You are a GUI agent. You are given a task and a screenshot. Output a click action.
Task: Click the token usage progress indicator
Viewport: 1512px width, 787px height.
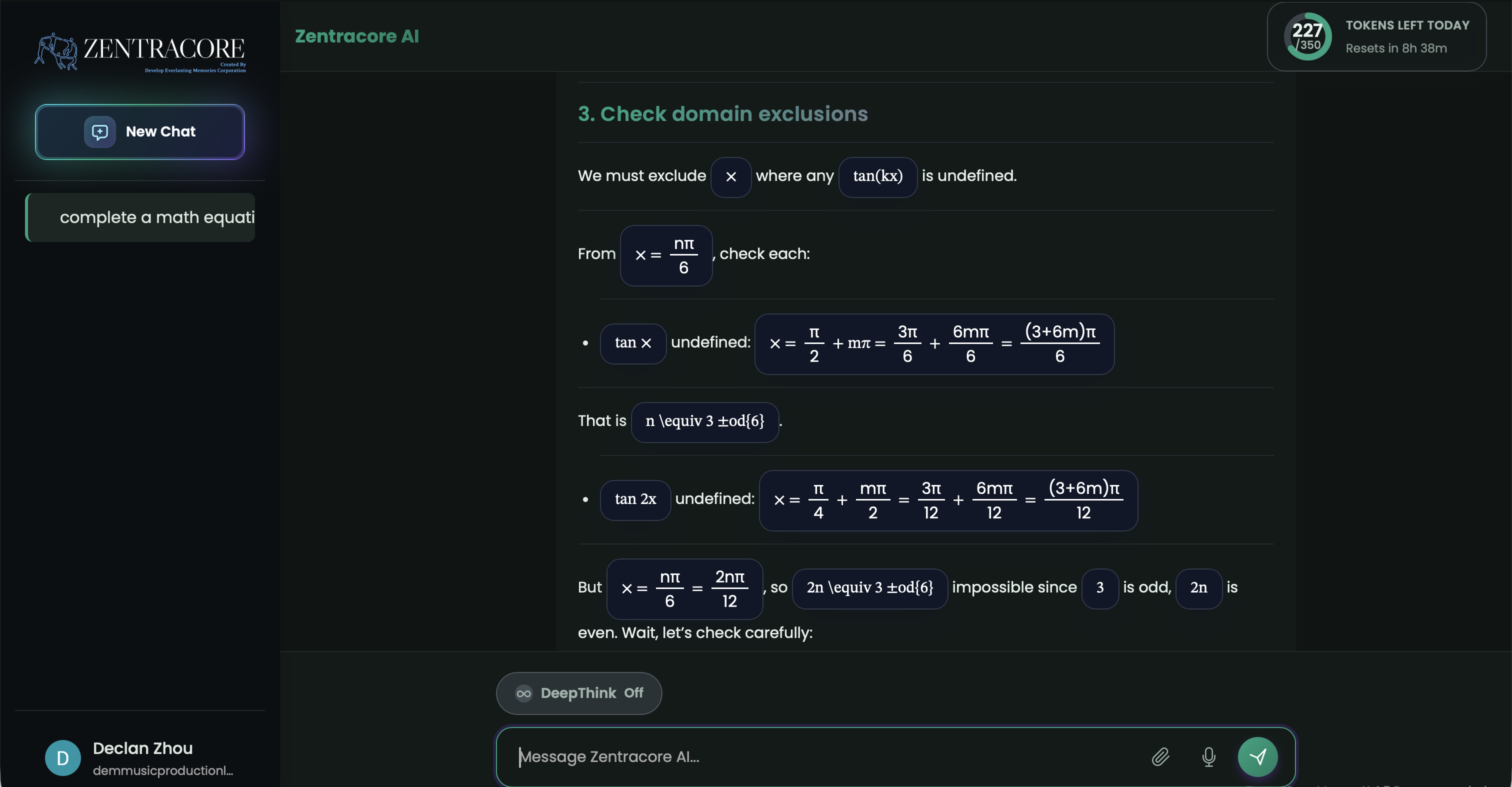(x=1307, y=36)
